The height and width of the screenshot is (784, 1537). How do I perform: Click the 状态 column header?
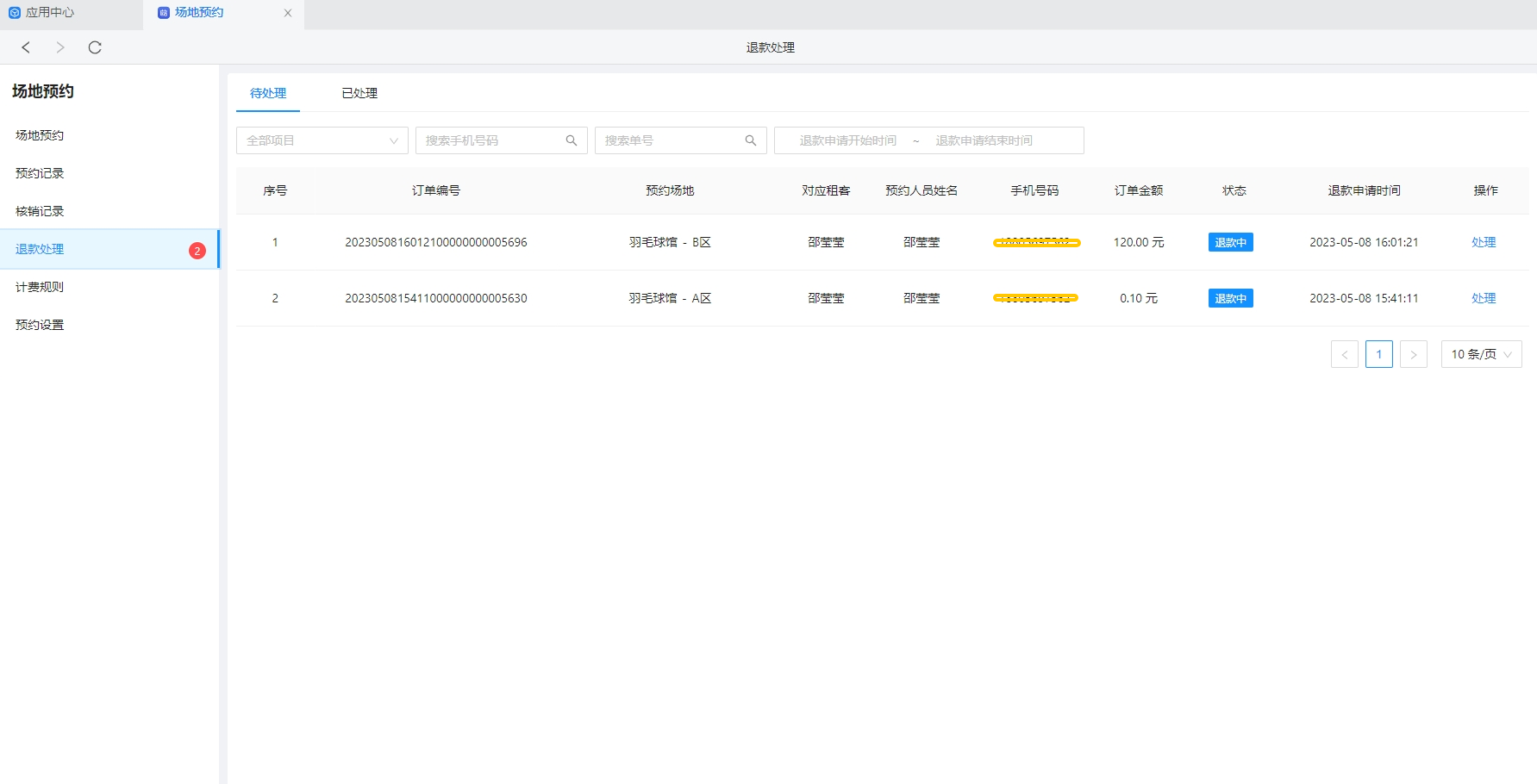(1234, 190)
